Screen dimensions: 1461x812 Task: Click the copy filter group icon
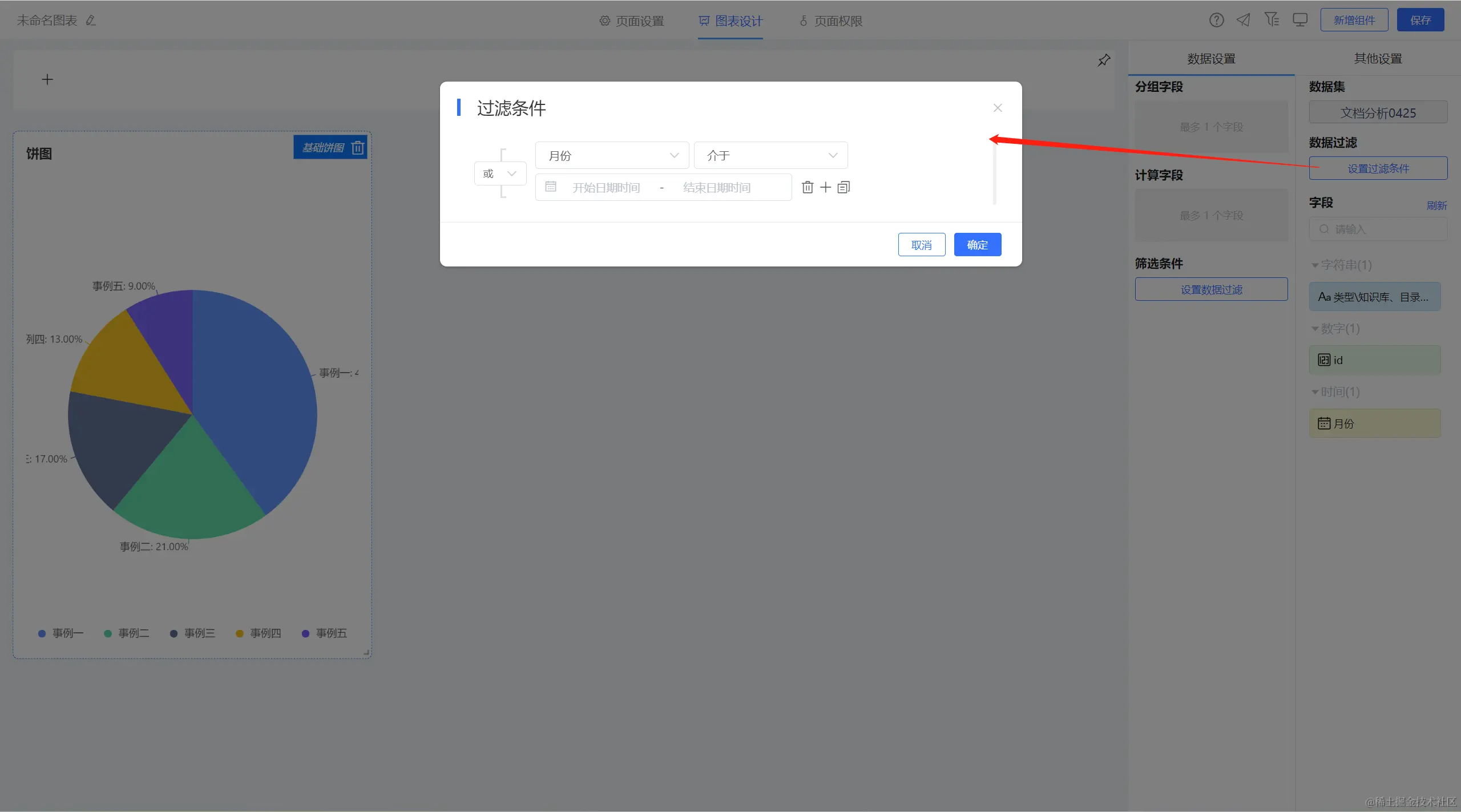tap(843, 187)
